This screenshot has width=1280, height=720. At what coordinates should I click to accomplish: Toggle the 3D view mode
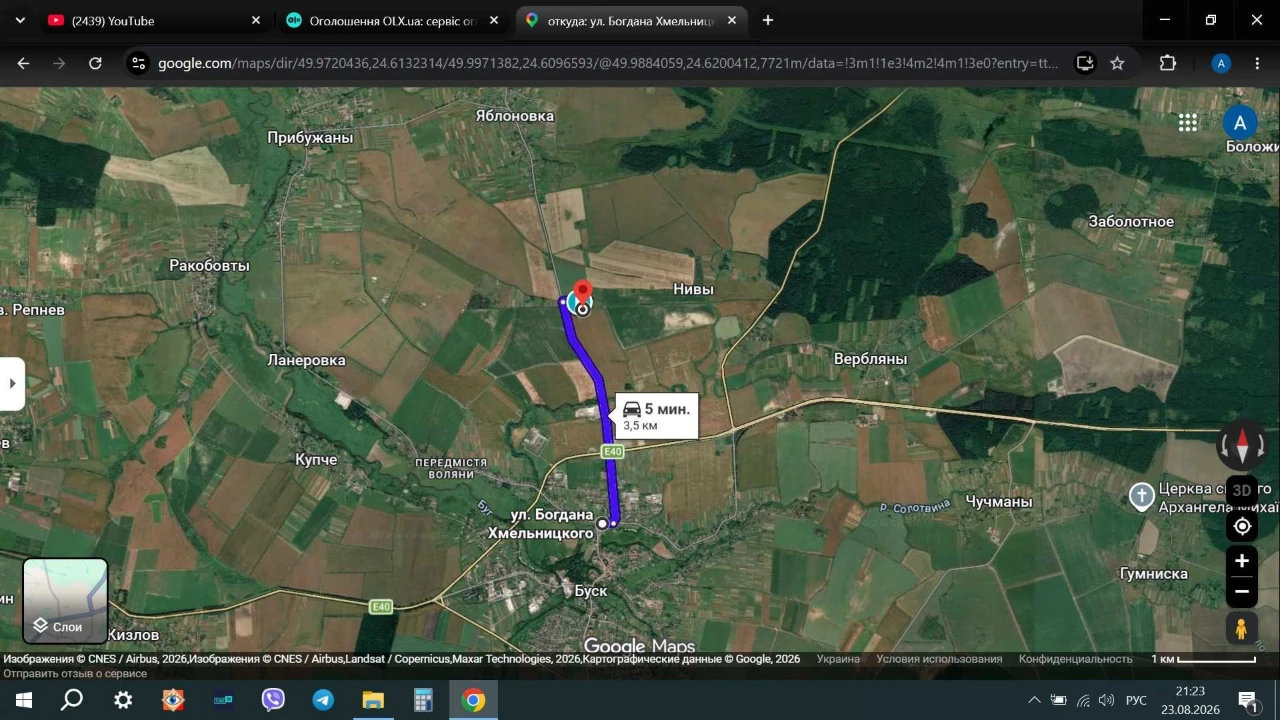coord(1242,490)
